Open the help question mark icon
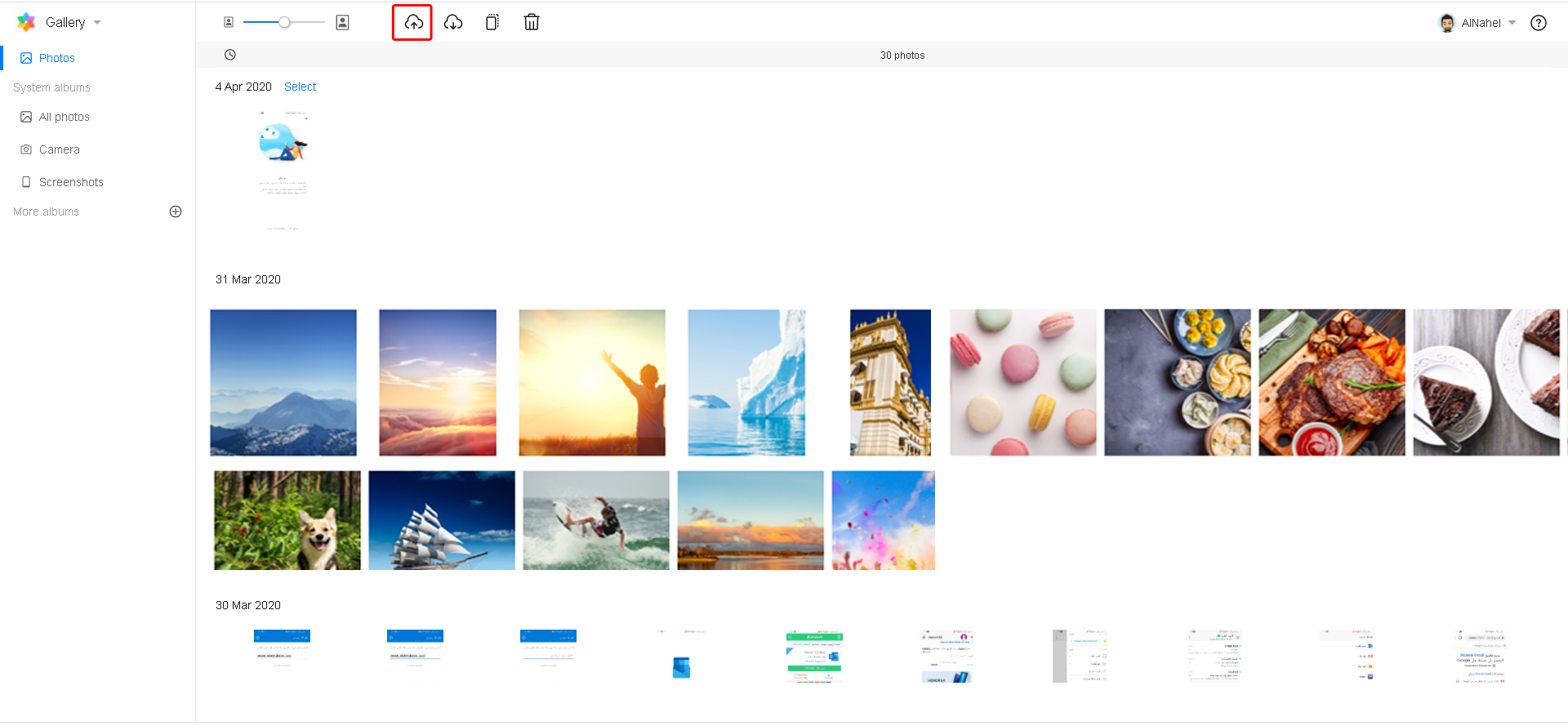This screenshot has height=726, width=1568. coord(1539,23)
